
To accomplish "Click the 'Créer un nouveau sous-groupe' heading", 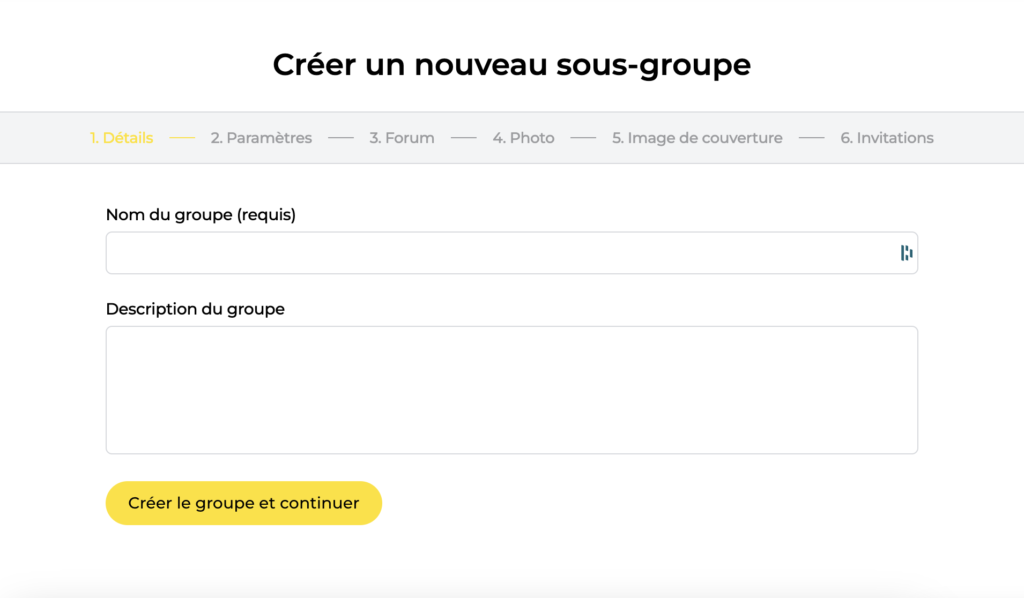I will pyautogui.click(x=511, y=65).
